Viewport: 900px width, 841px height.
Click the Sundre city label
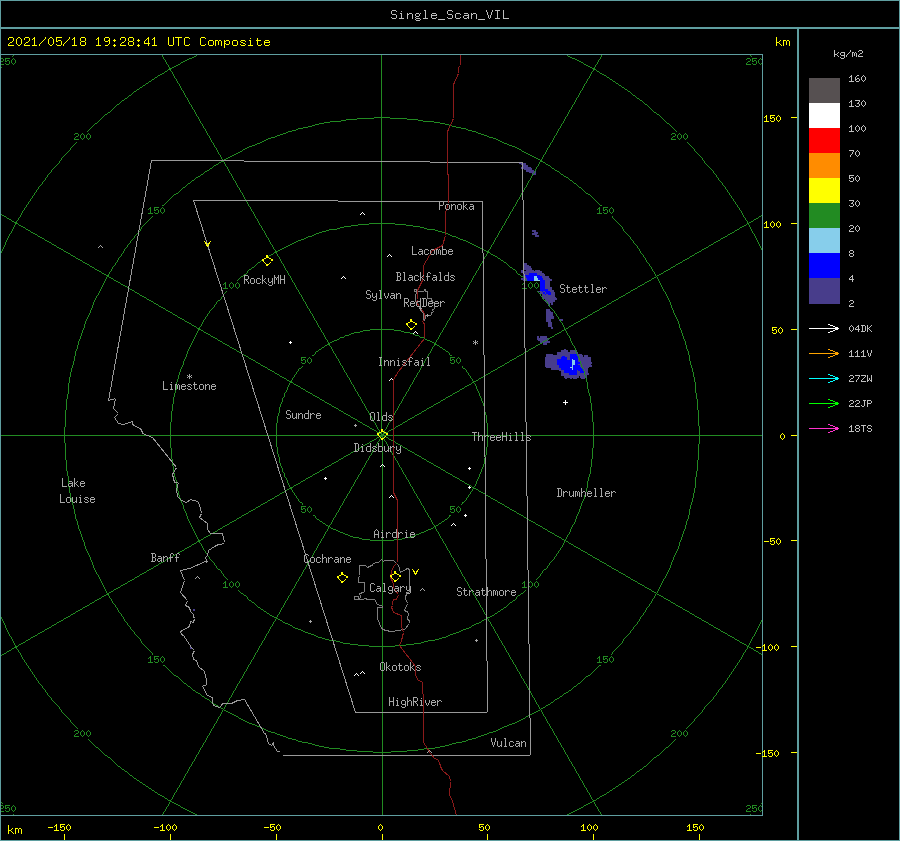303,414
